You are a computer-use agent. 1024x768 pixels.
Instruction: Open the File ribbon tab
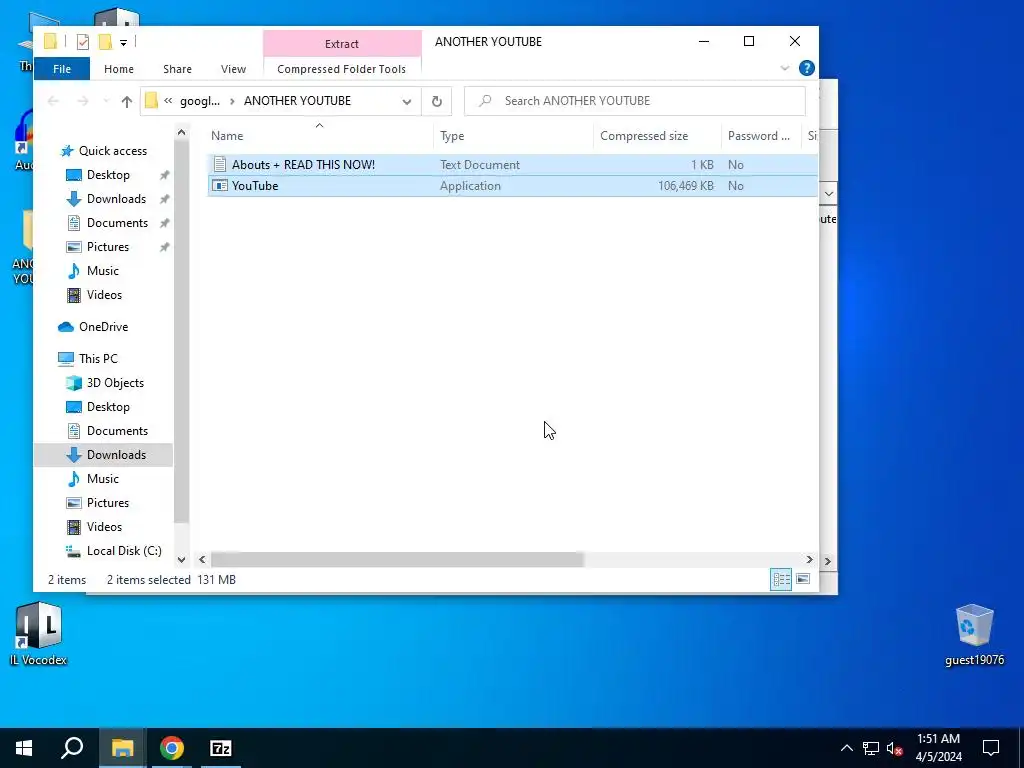coord(62,69)
